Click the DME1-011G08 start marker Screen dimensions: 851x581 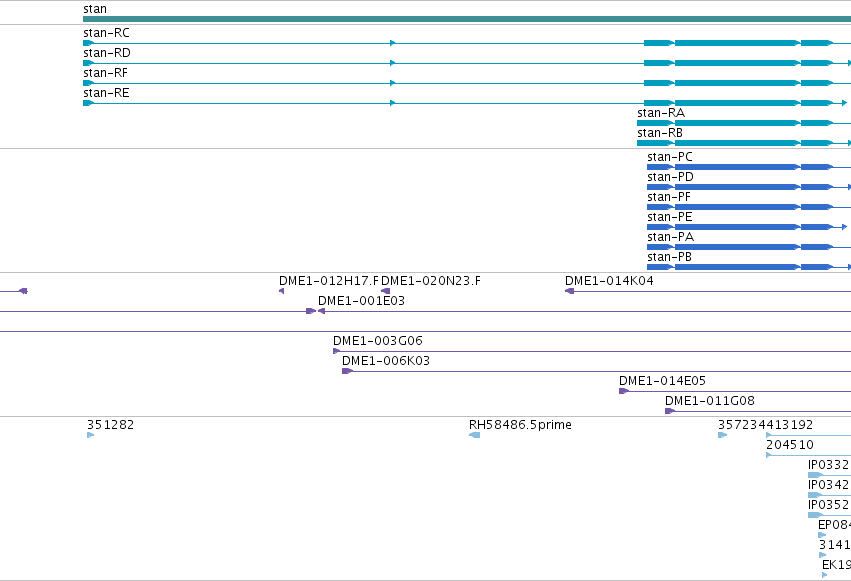tap(670, 412)
